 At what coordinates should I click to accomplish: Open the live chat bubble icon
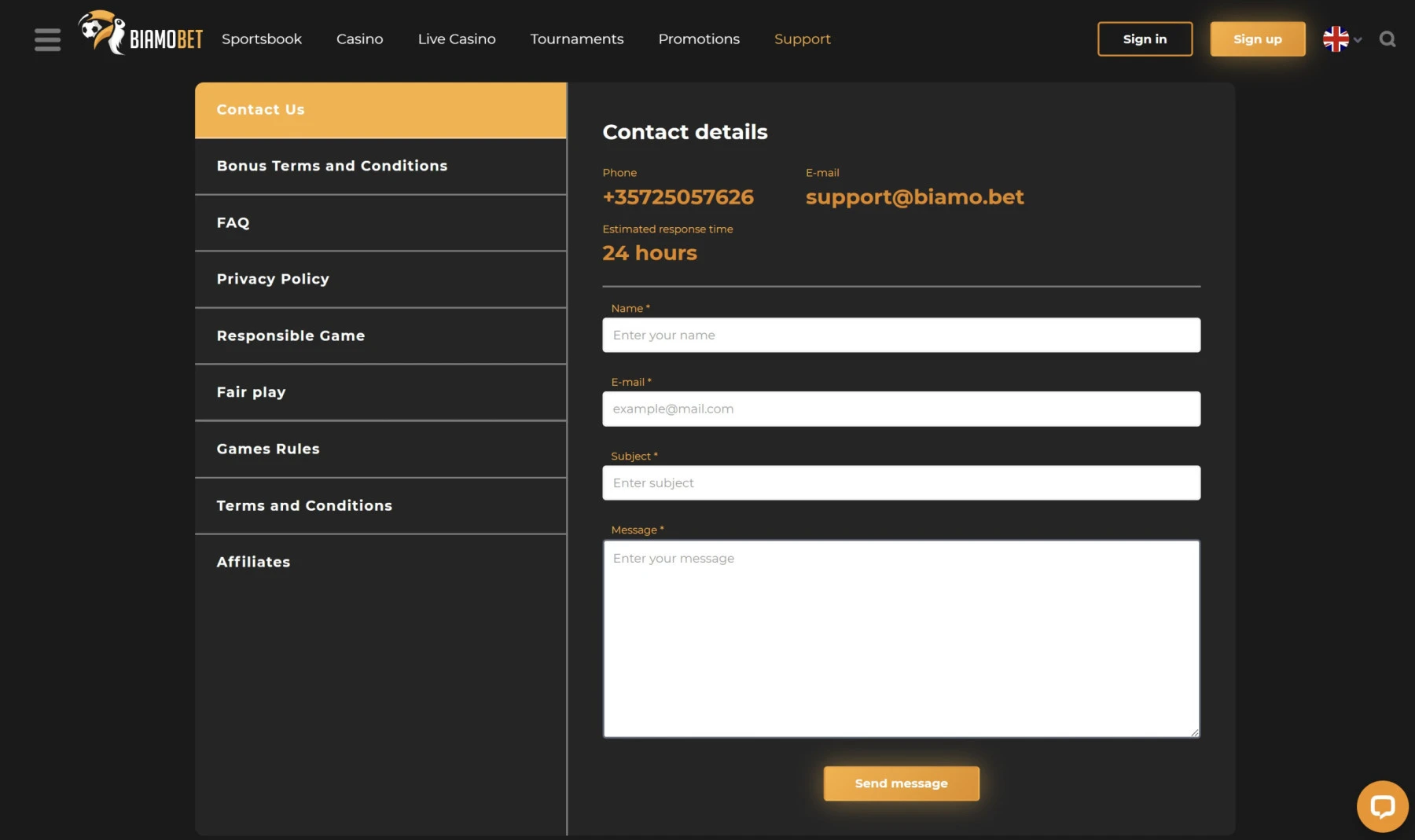click(x=1382, y=806)
